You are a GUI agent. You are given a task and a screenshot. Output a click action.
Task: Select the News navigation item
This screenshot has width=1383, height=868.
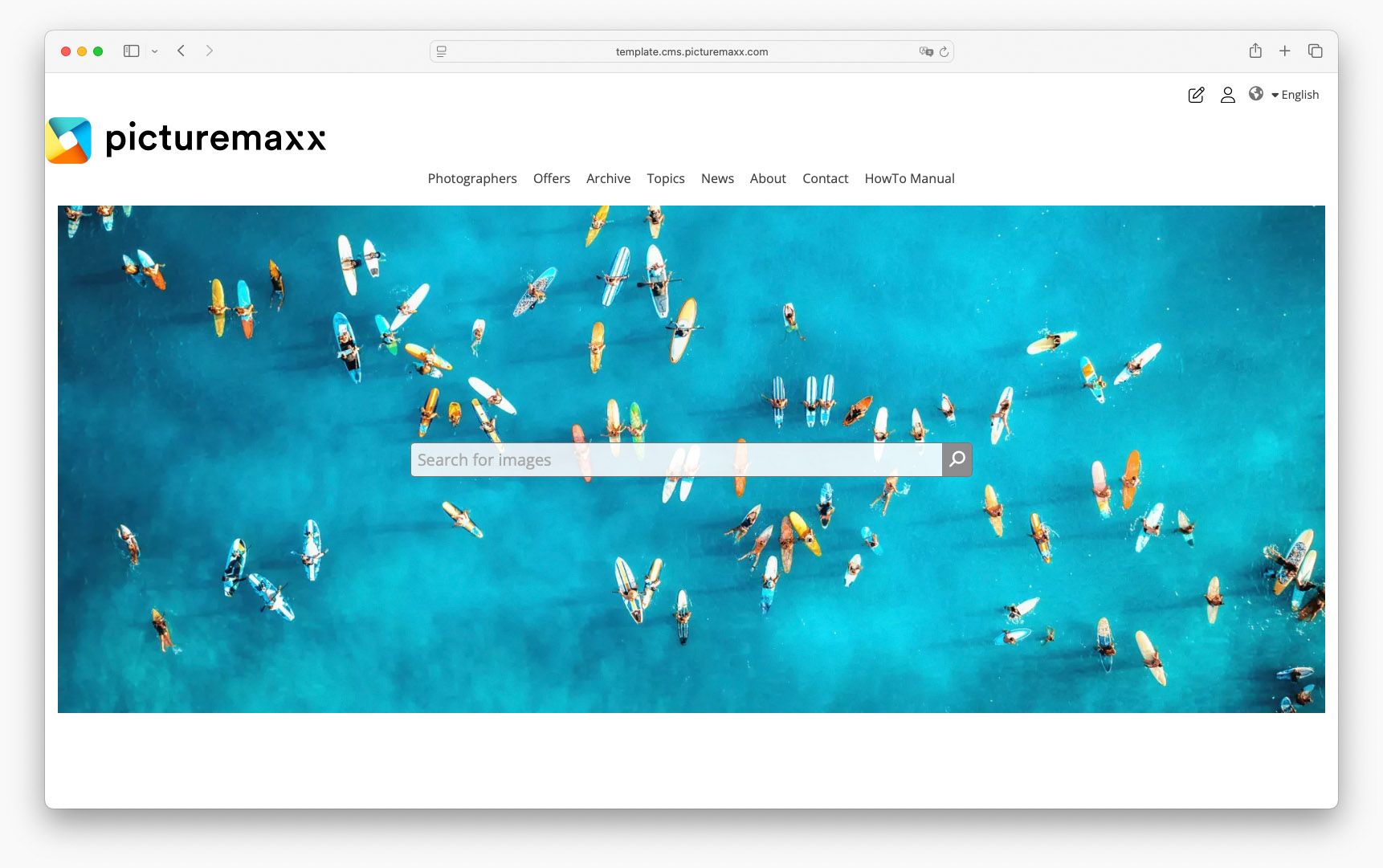tap(717, 178)
